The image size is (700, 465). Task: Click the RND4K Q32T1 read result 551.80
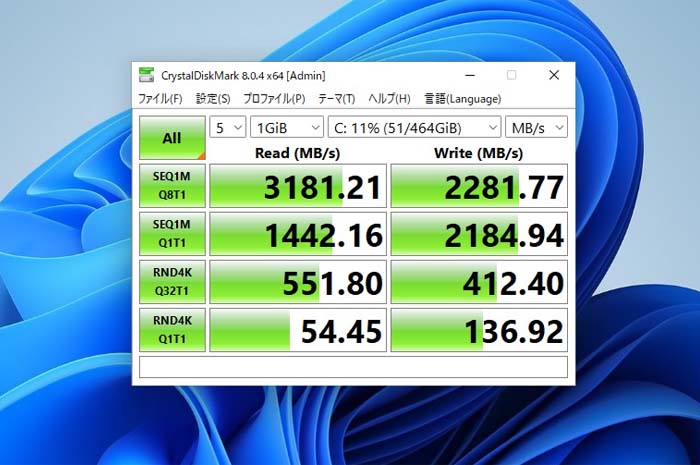click(x=298, y=282)
